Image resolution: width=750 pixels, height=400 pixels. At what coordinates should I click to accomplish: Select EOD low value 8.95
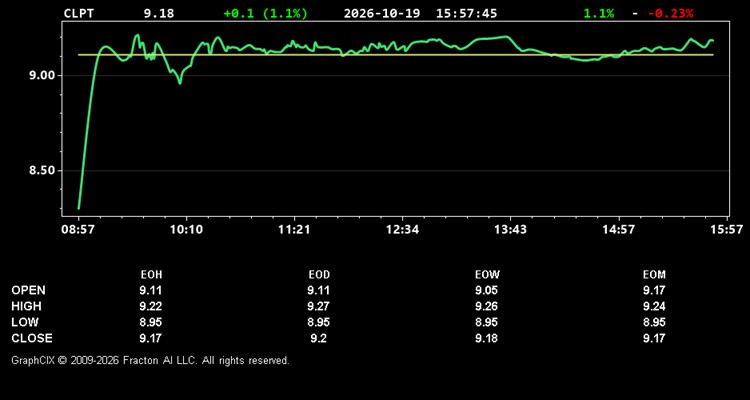click(319, 322)
